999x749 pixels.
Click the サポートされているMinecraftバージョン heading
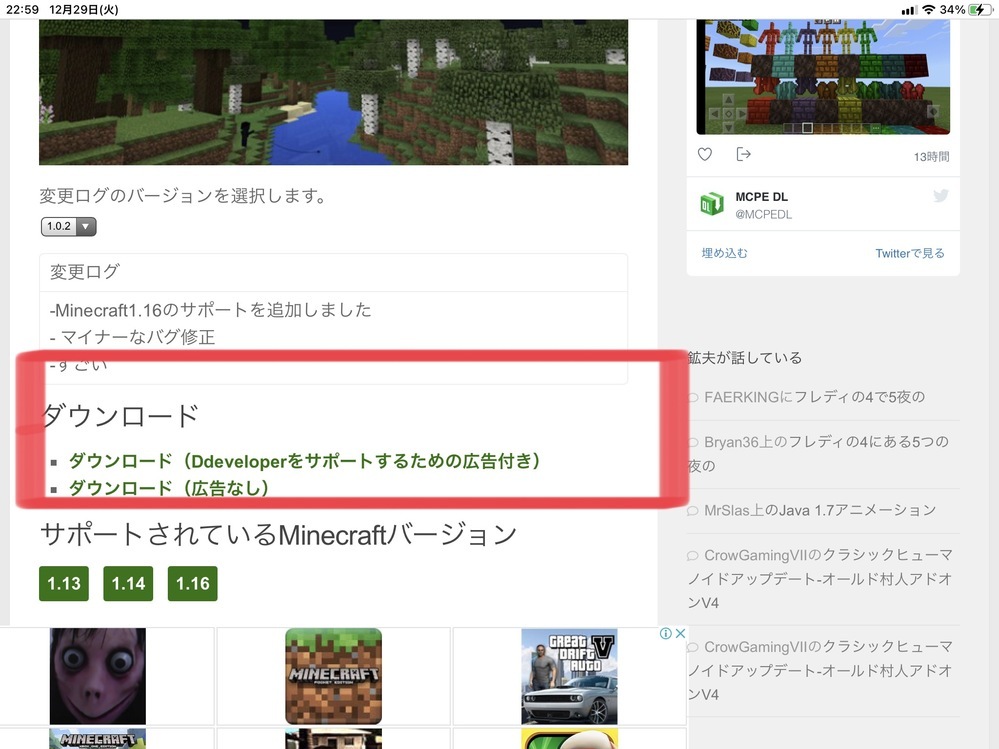coord(278,534)
